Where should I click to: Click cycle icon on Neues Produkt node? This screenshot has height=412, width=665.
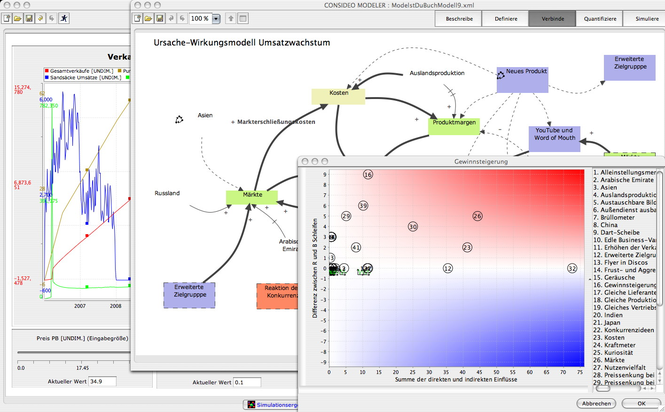[501, 75]
